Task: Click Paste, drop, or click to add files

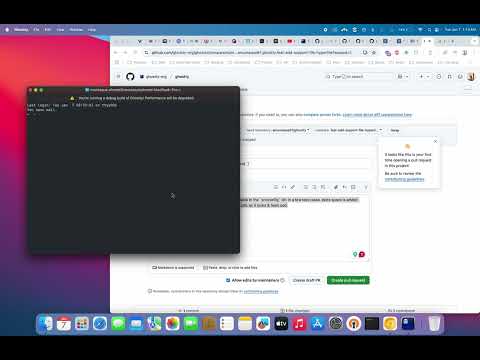Action: [230, 268]
